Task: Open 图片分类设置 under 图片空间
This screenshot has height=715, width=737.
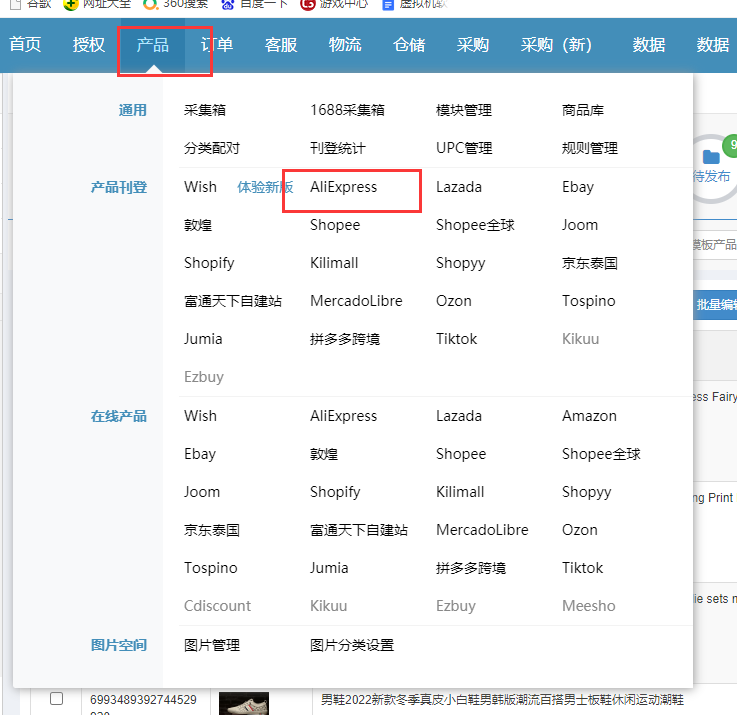Action: click(352, 645)
